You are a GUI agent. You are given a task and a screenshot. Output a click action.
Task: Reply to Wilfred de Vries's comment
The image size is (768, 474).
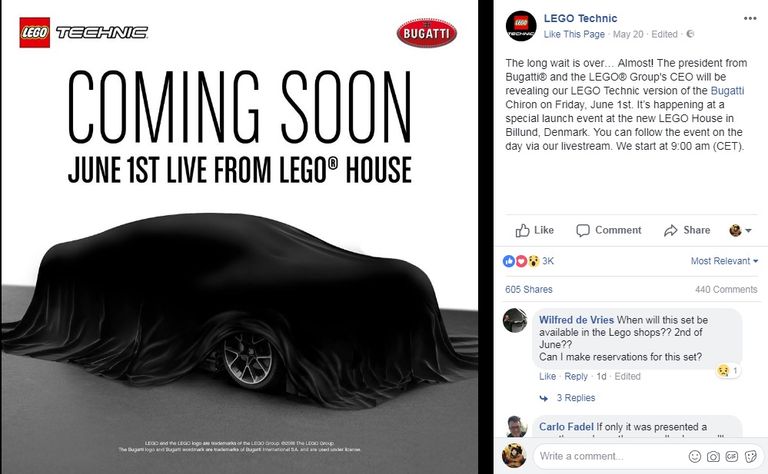pos(576,376)
